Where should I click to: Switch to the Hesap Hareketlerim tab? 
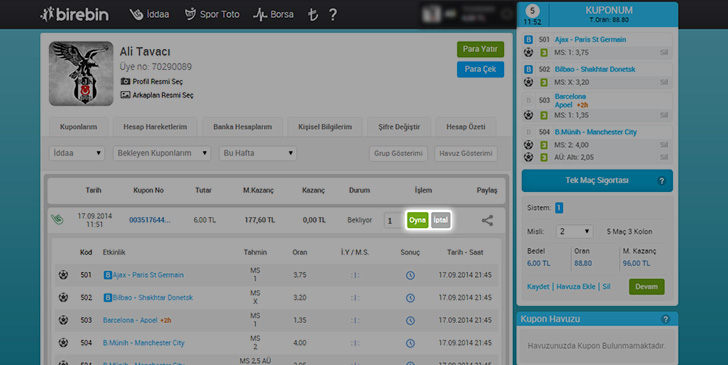pos(155,127)
